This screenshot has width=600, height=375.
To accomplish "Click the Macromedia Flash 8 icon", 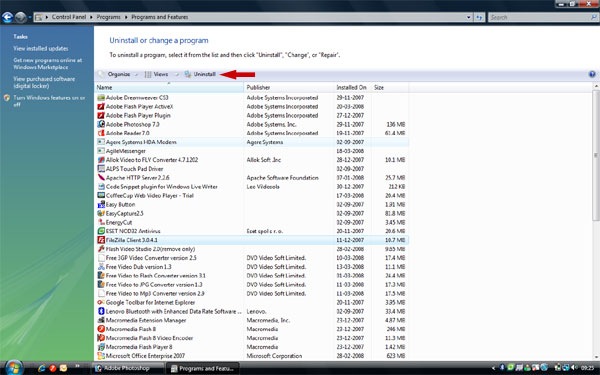I will (x=101, y=329).
